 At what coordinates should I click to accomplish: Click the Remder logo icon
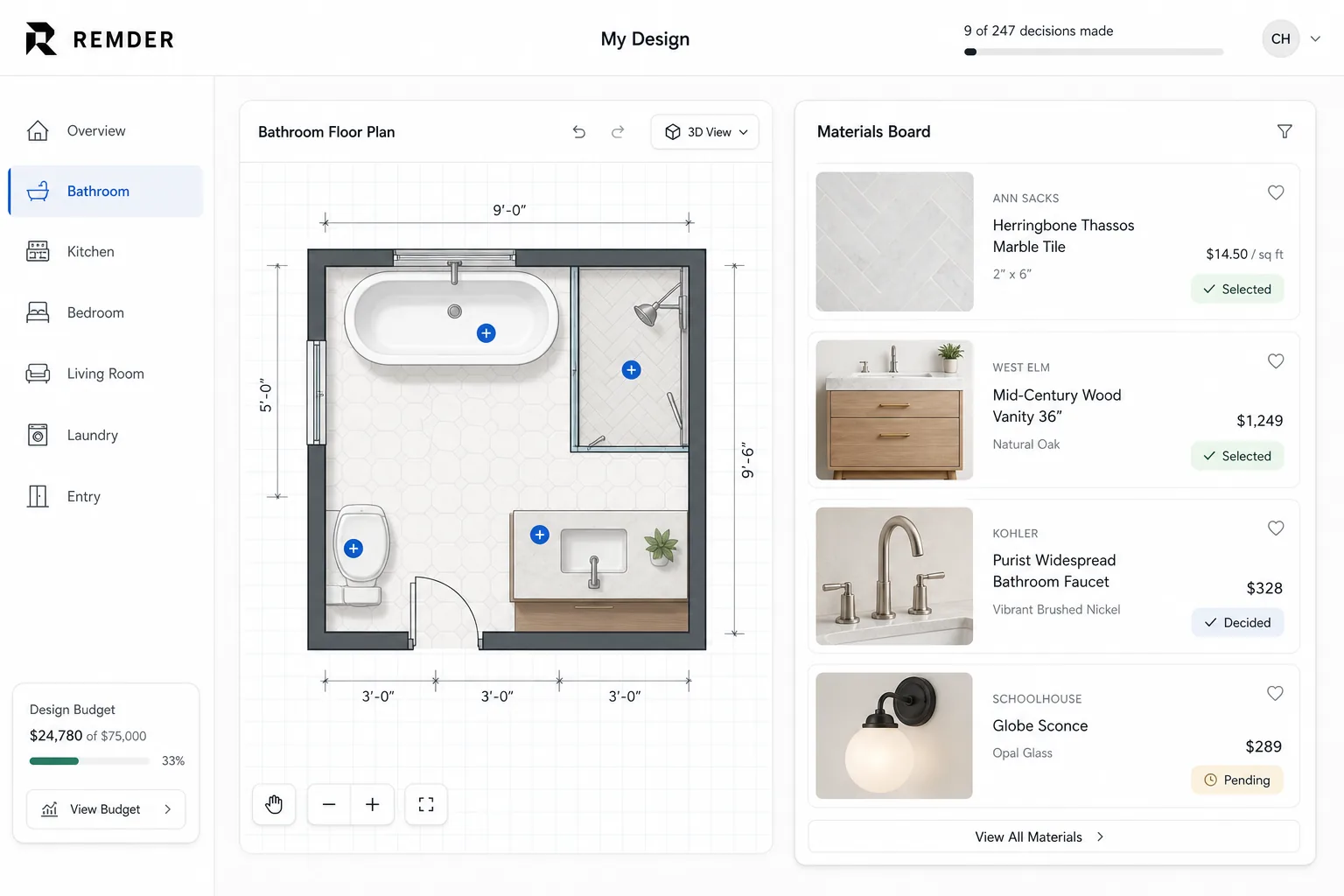point(40,38)
